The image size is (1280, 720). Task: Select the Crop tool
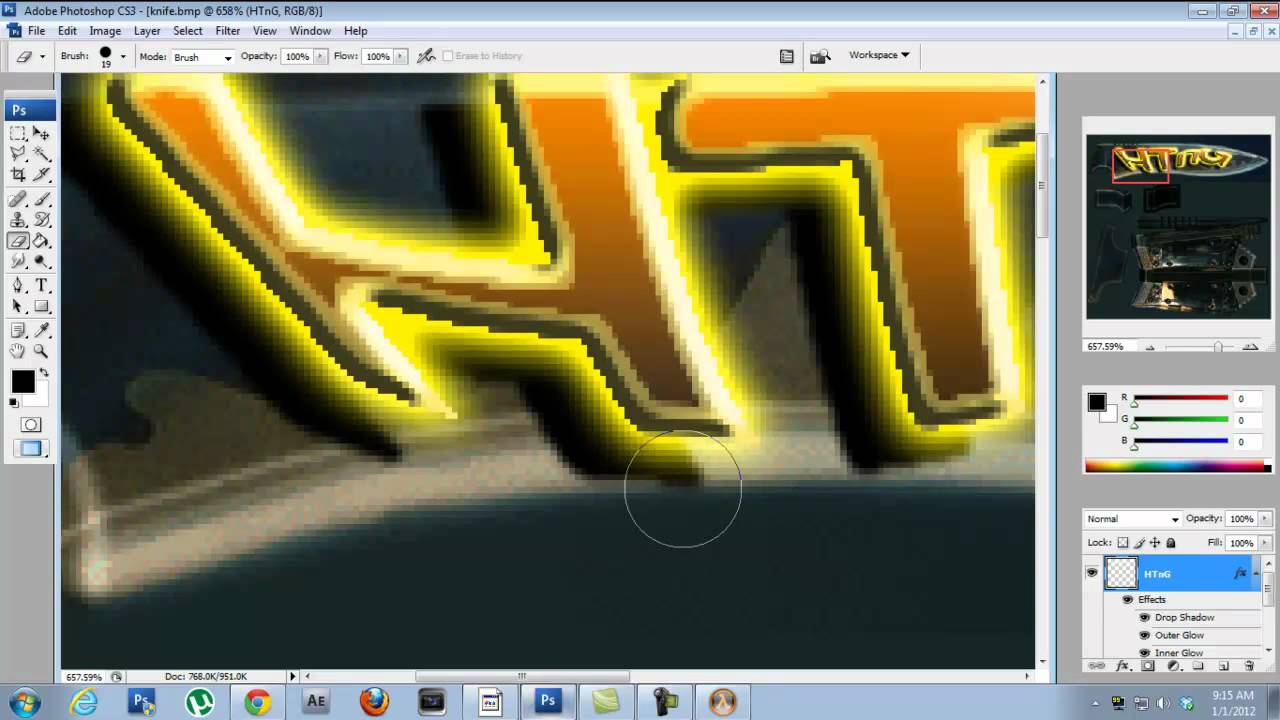[x=18, y=175]
